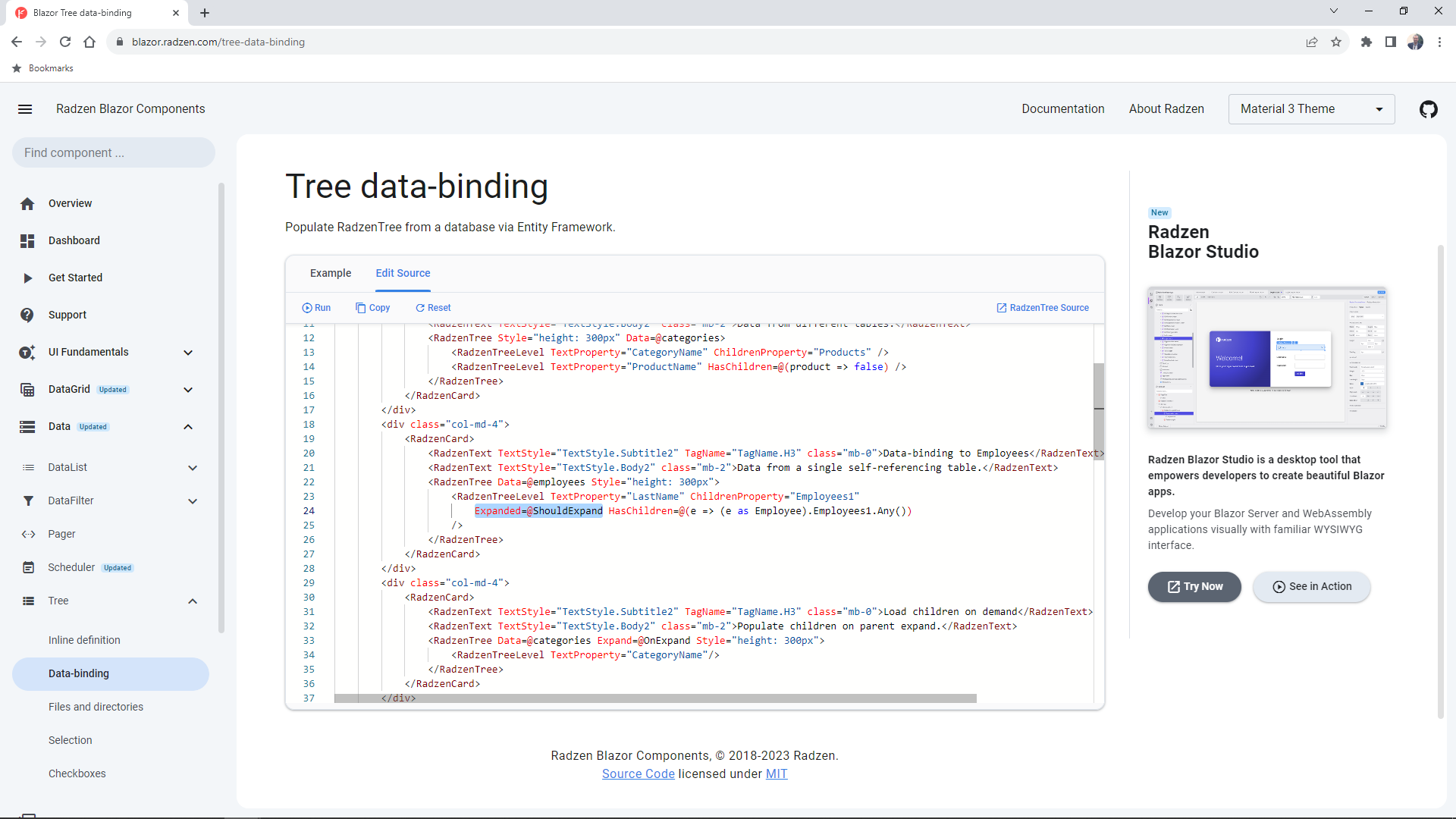Open the Source Code footer link
This screenshot has height=819, width=1456.
coord(638,774)
